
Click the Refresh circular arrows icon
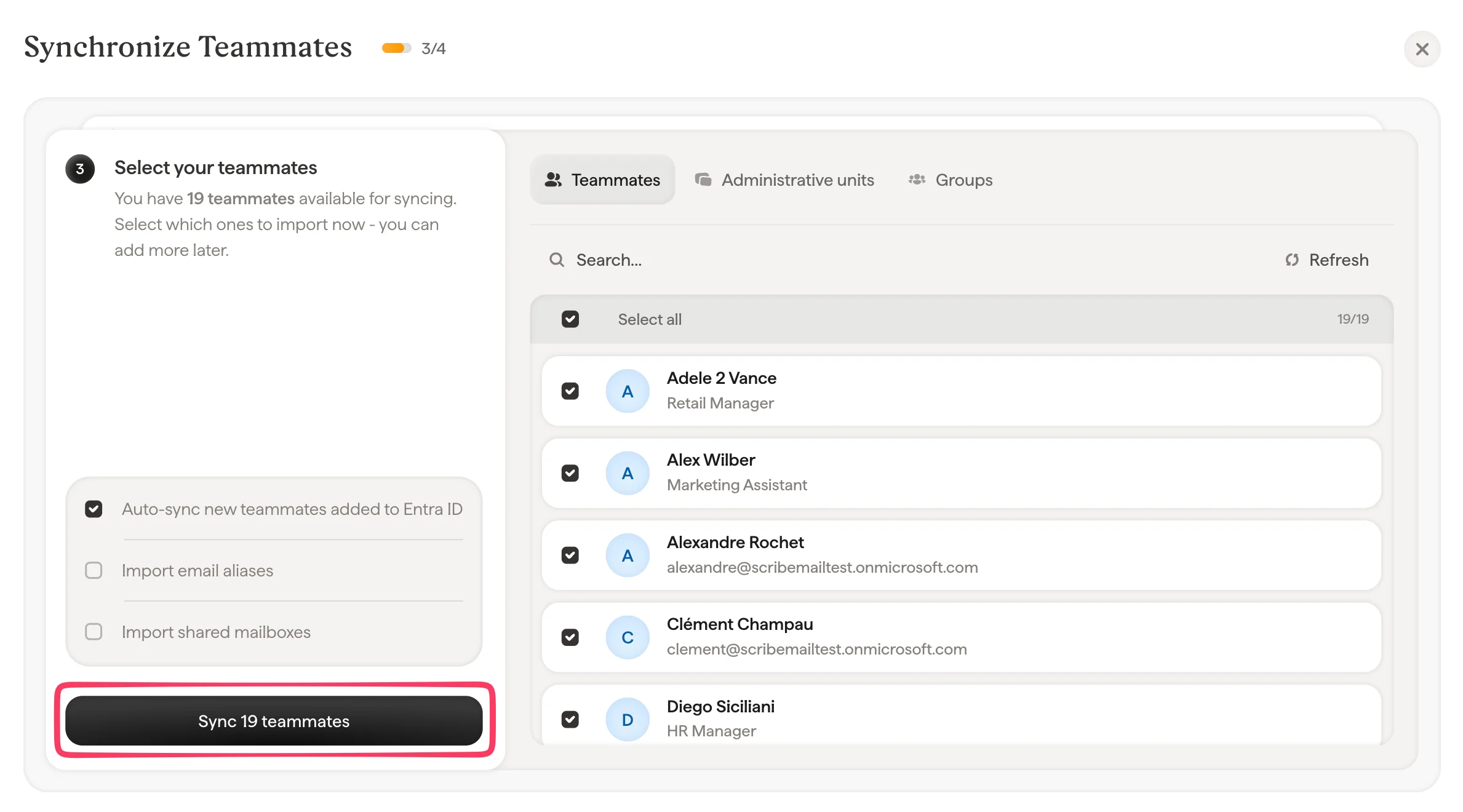(x=1292, y=260)
